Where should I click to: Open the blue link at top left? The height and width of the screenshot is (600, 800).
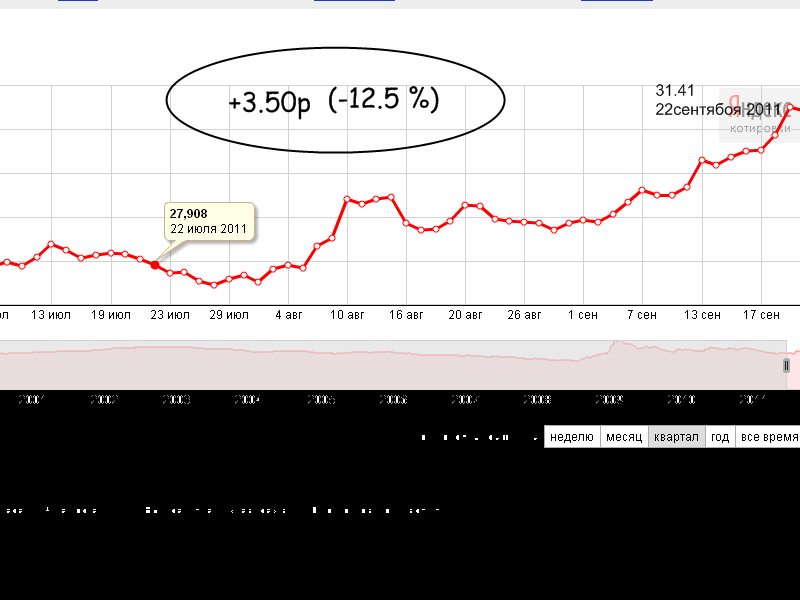[78, 2]
